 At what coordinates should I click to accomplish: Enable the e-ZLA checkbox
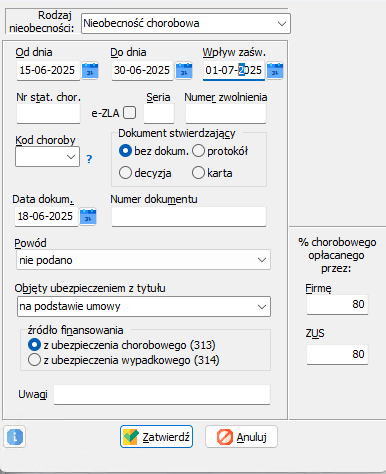tap(129, 113)
